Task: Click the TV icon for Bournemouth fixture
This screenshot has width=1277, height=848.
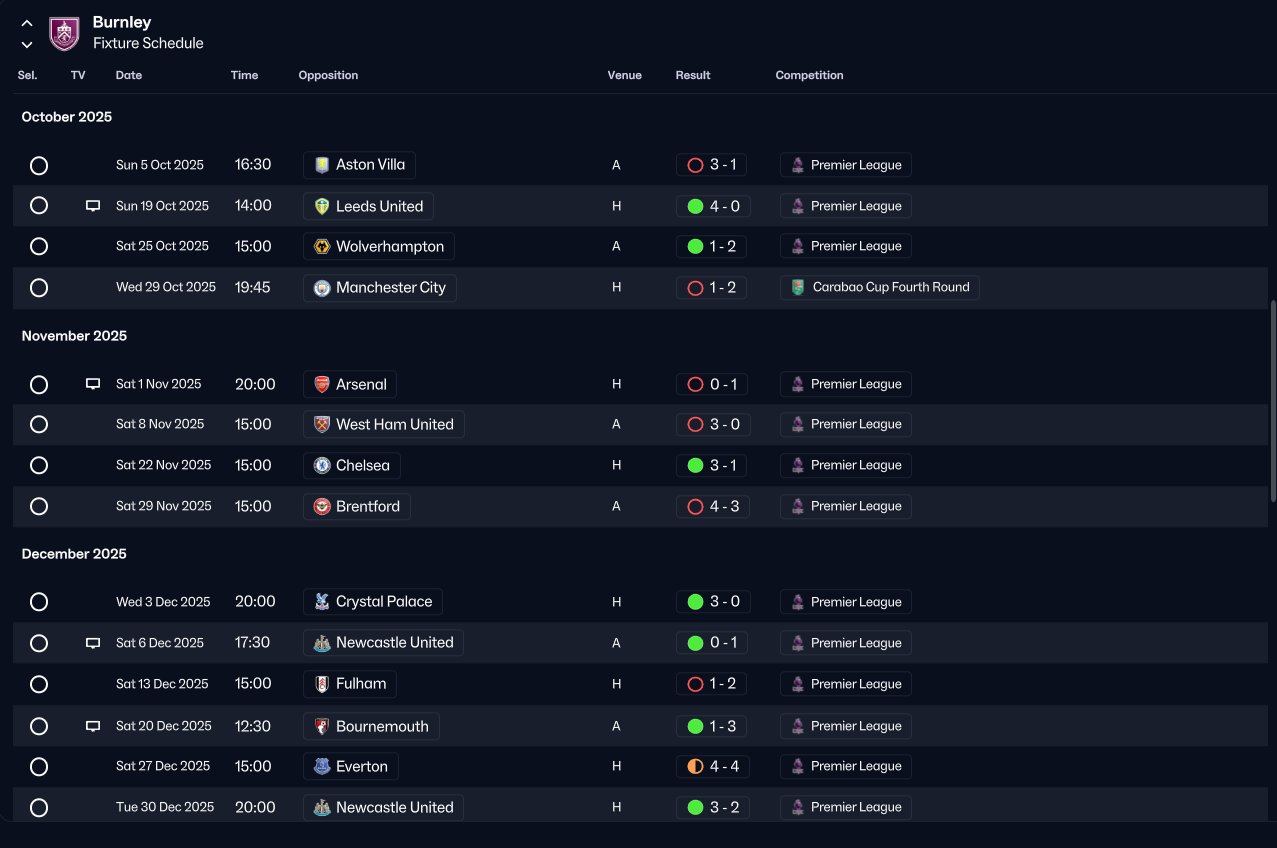Action: coord(93,726)
